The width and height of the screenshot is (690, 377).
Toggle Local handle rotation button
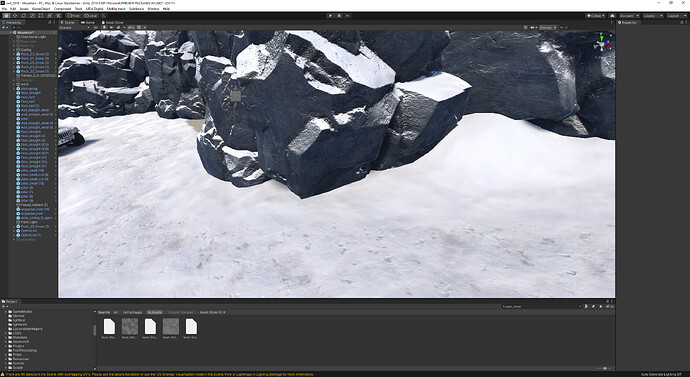(91, 16)
